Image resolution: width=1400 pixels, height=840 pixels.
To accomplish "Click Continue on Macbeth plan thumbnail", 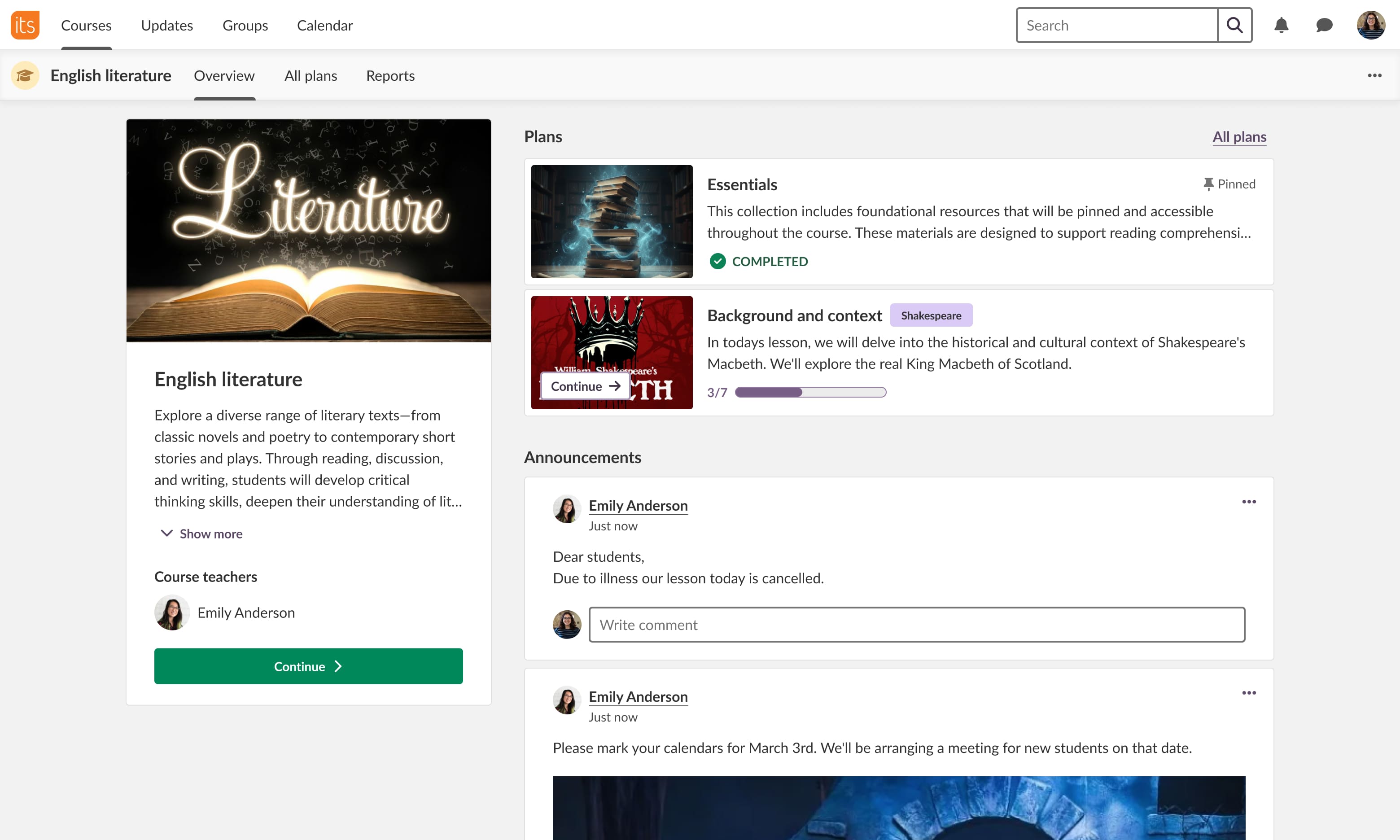I will (585, 386).
